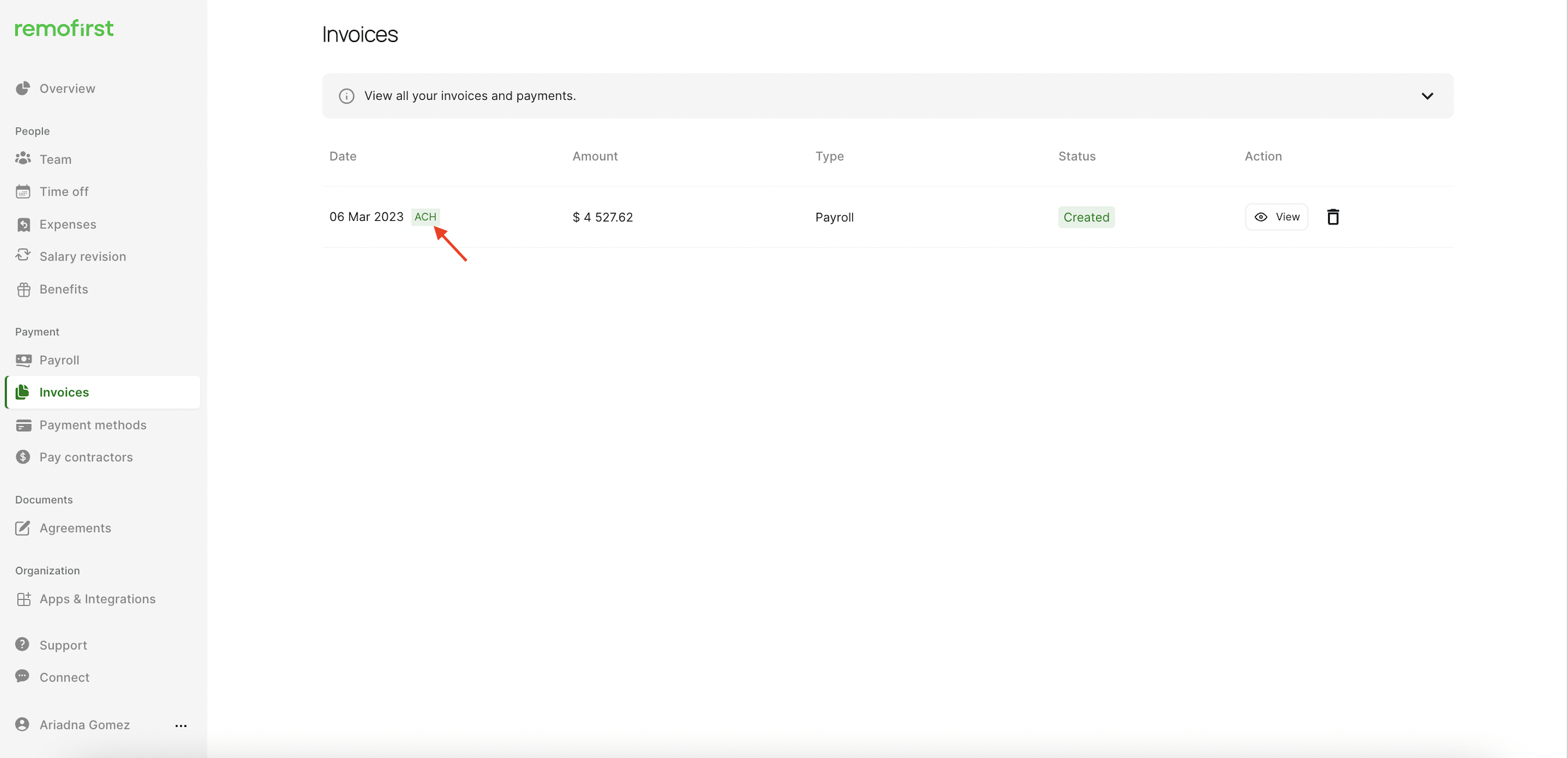This screenshot has height=758, width=1568.
Task: Click the Overview pie chart icon
Action: [23, 89]
